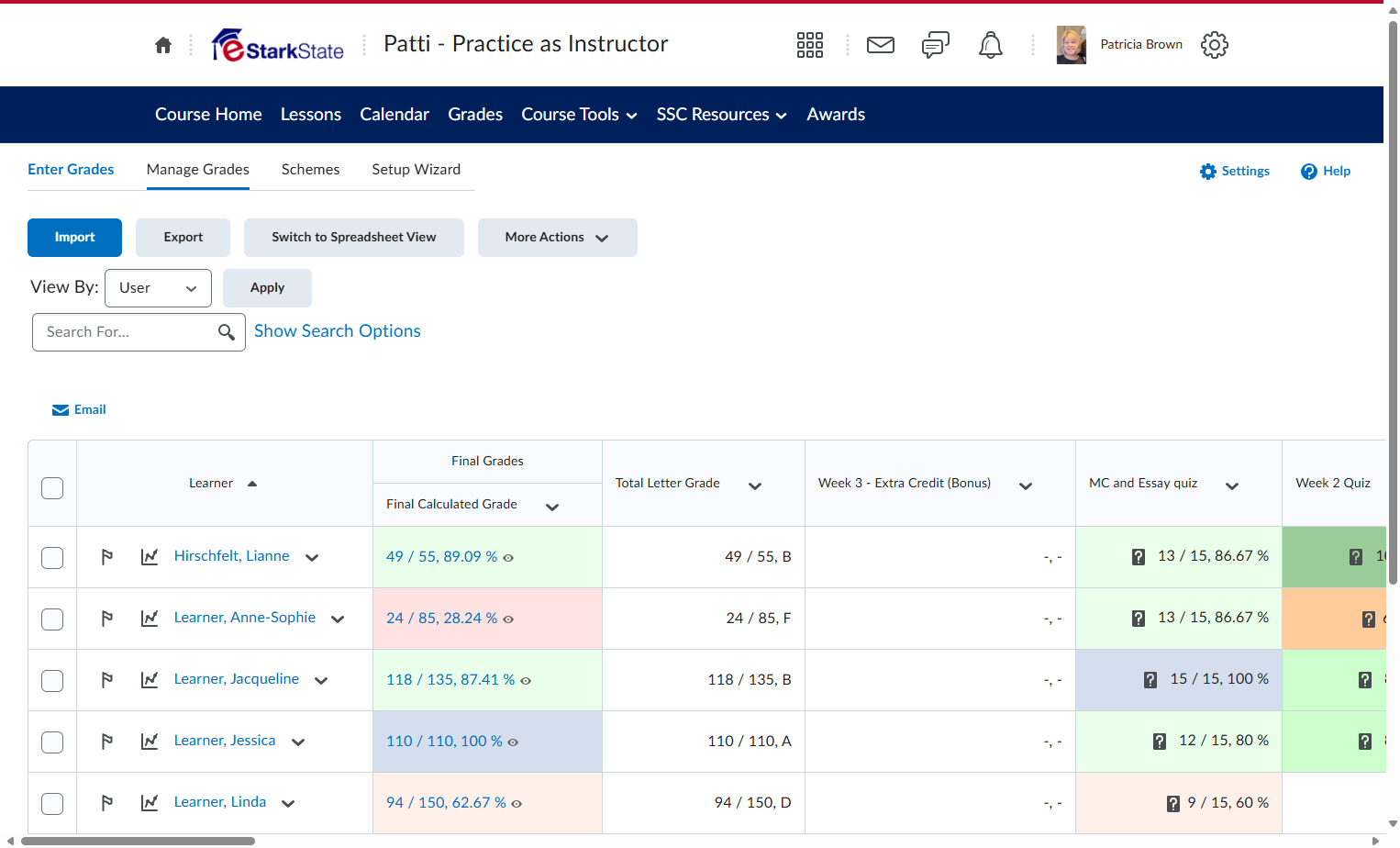Screen dimensions: 1400x848
Task: Select the Learner, Anne-Sophie row checkbox
Action: click(x=52, y=619)
